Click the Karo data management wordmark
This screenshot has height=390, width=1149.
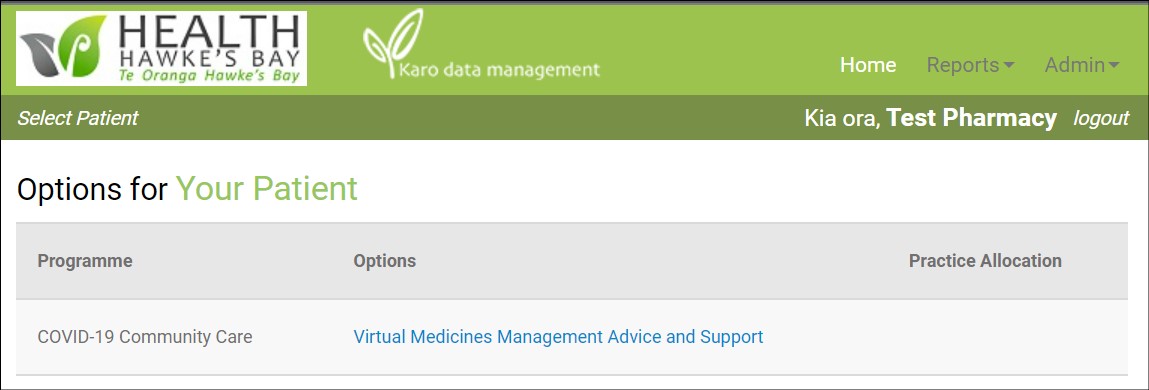pos(500,70)
